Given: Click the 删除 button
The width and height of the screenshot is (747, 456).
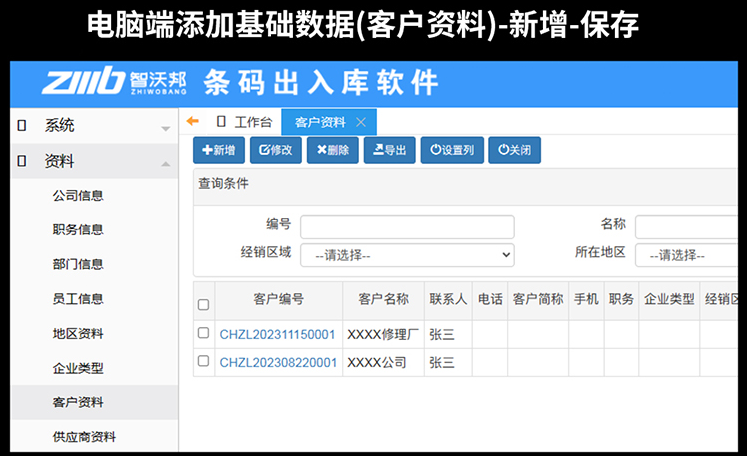Looking at the screenshot, I should coord(333,150).
